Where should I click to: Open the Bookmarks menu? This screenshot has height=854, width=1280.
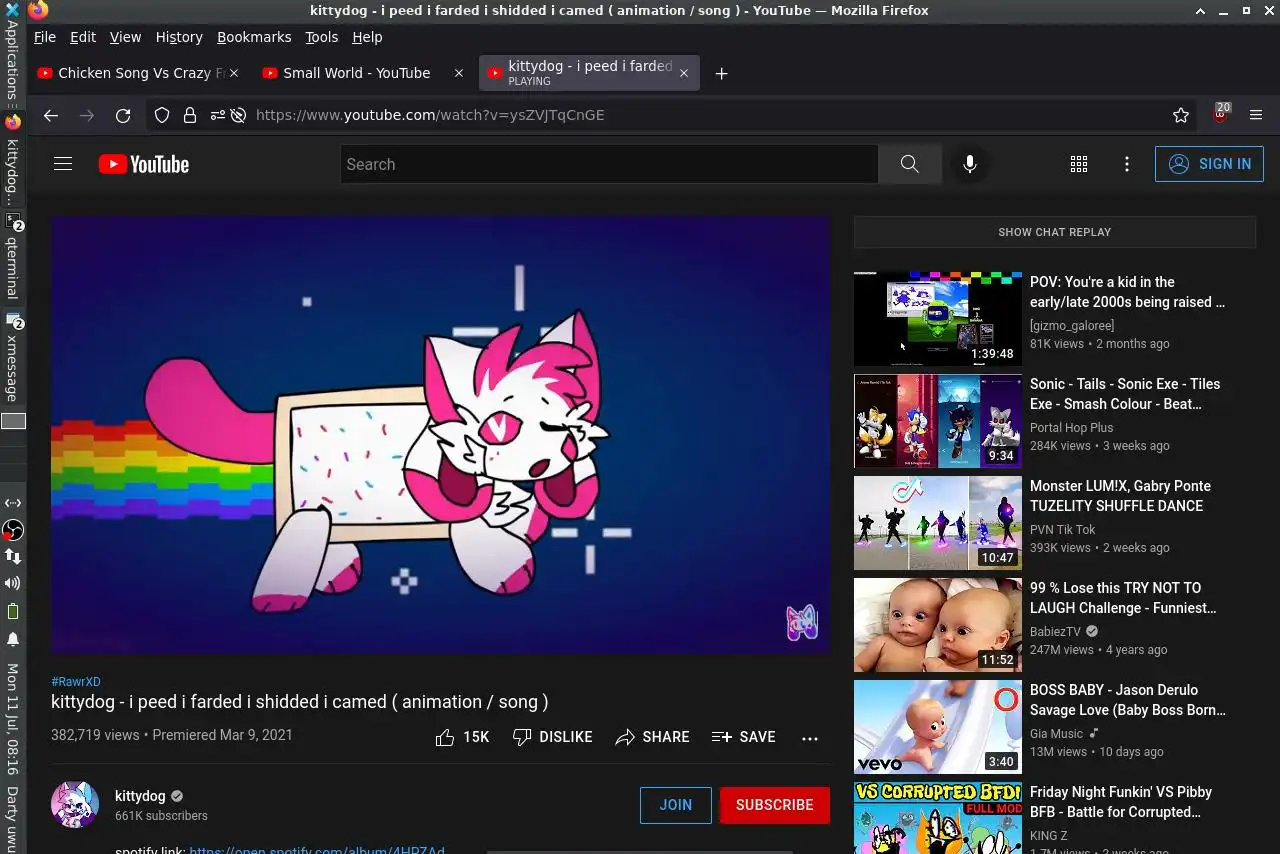(254, 37)
